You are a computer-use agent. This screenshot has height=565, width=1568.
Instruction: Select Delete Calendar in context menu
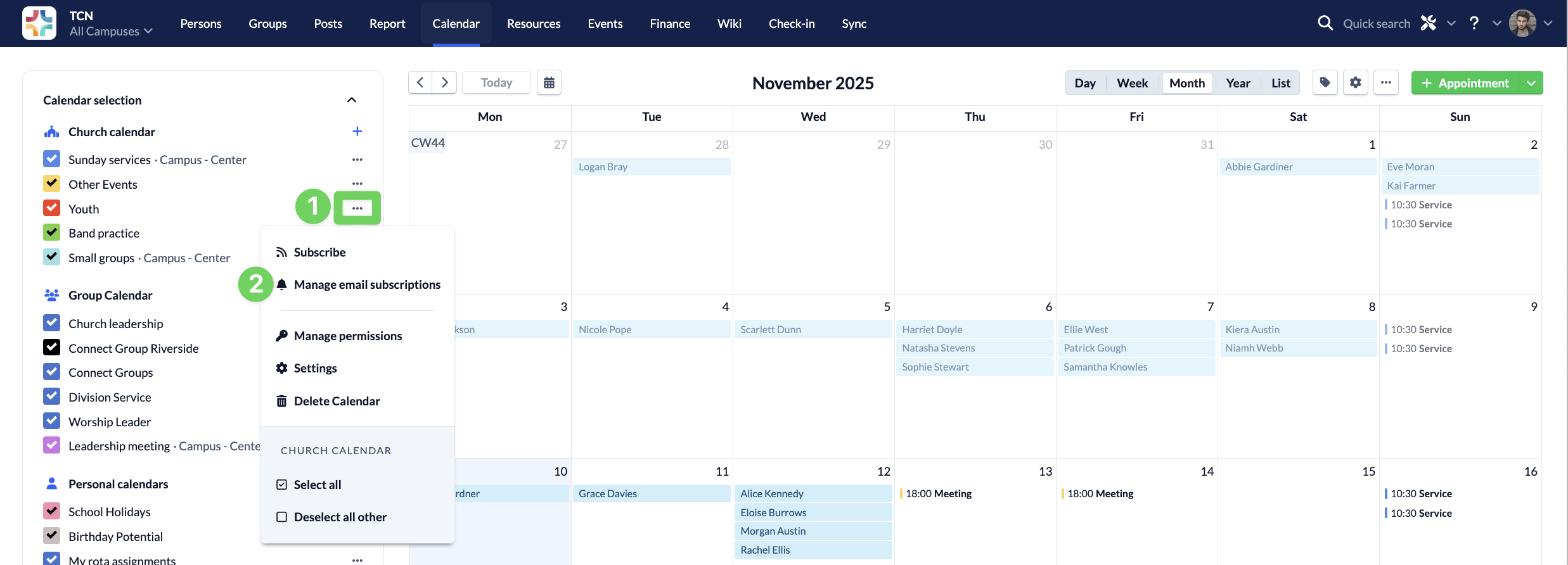click(337, 401)
